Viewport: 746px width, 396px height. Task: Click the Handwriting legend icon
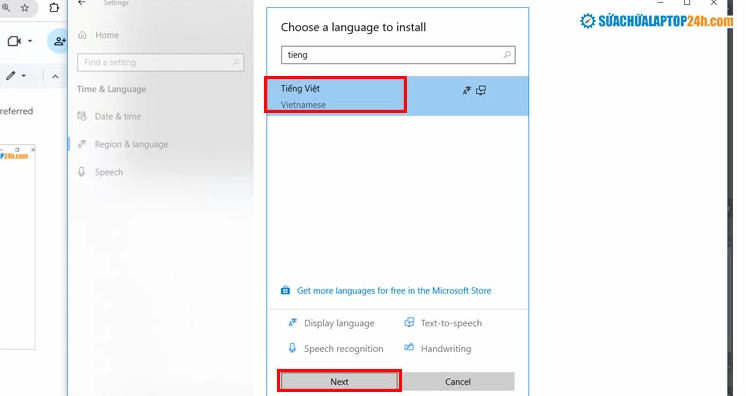pos(409,347)
